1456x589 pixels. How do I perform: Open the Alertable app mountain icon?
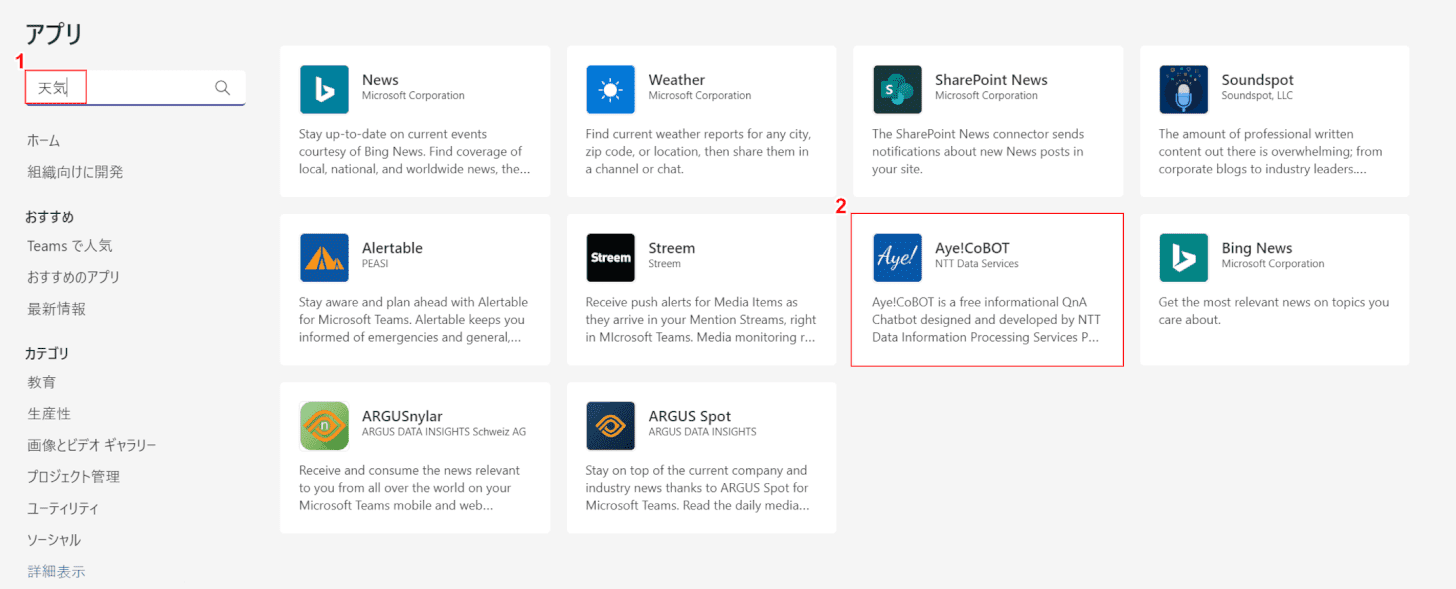pyautogui.click(x=324, y=258)
